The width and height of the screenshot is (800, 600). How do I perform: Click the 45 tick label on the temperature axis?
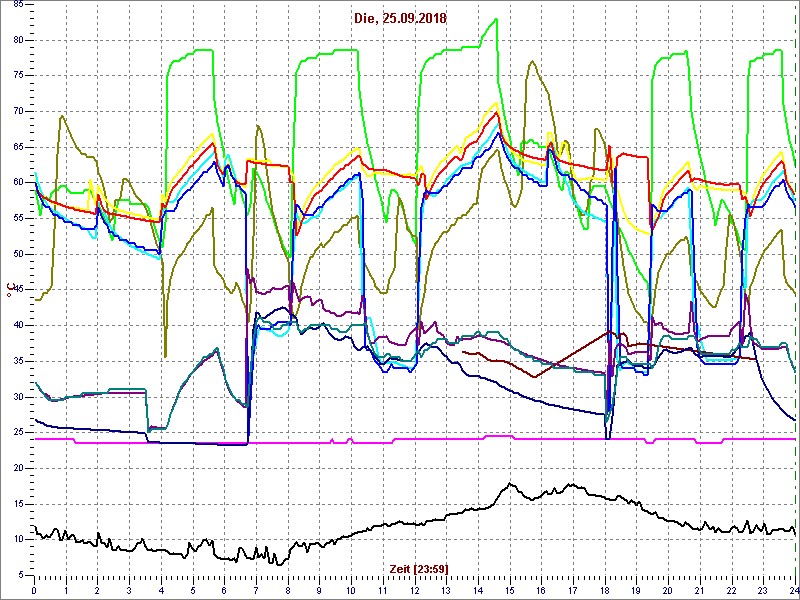coord(18,290)
